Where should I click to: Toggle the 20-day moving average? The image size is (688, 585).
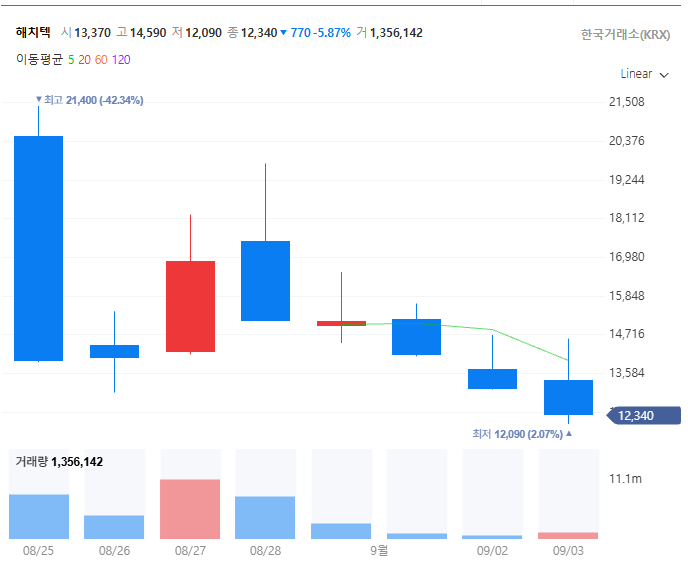pyautogui.click(x=85, y=60)
